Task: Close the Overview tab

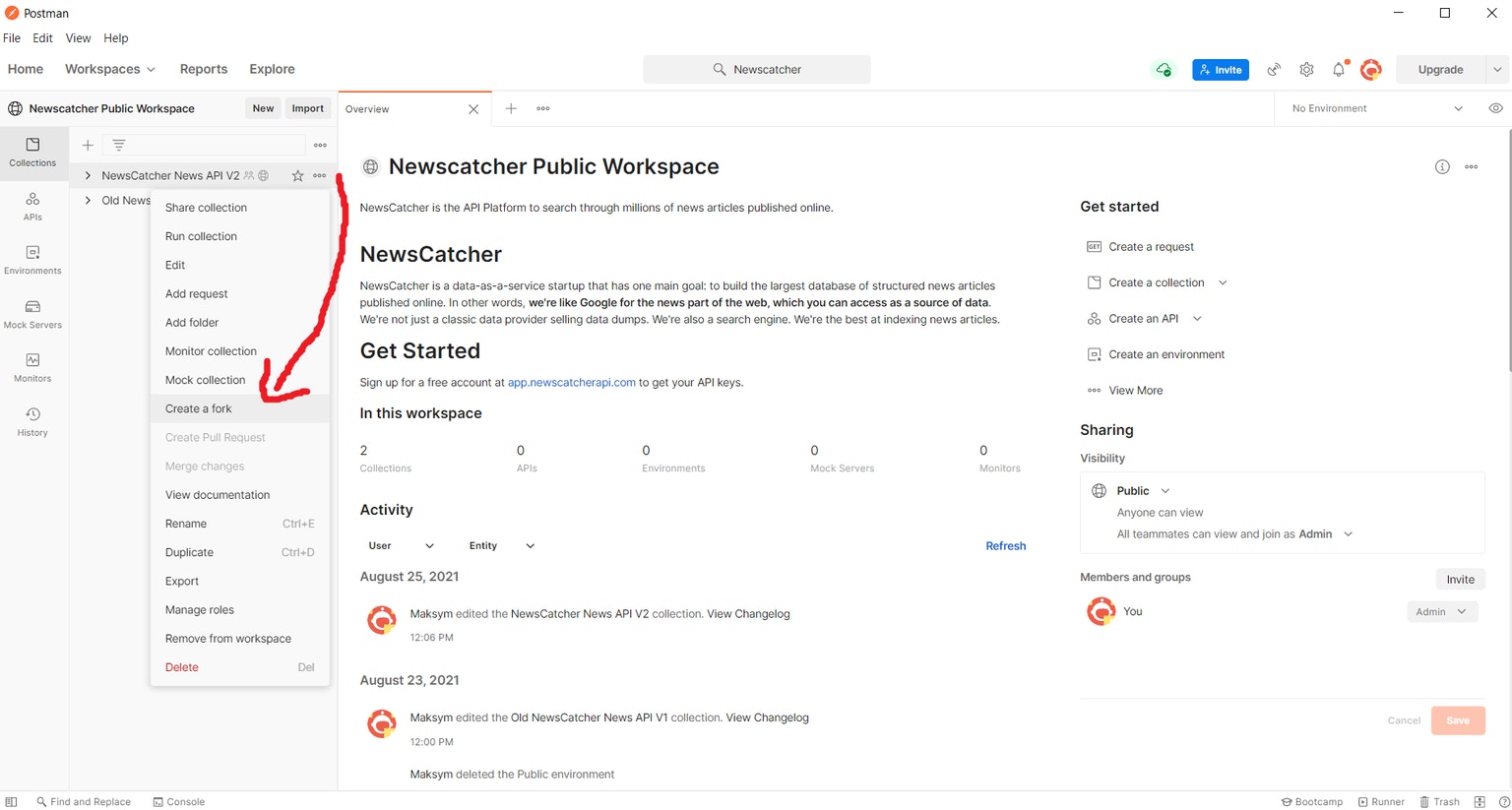Action: [473, 109]
